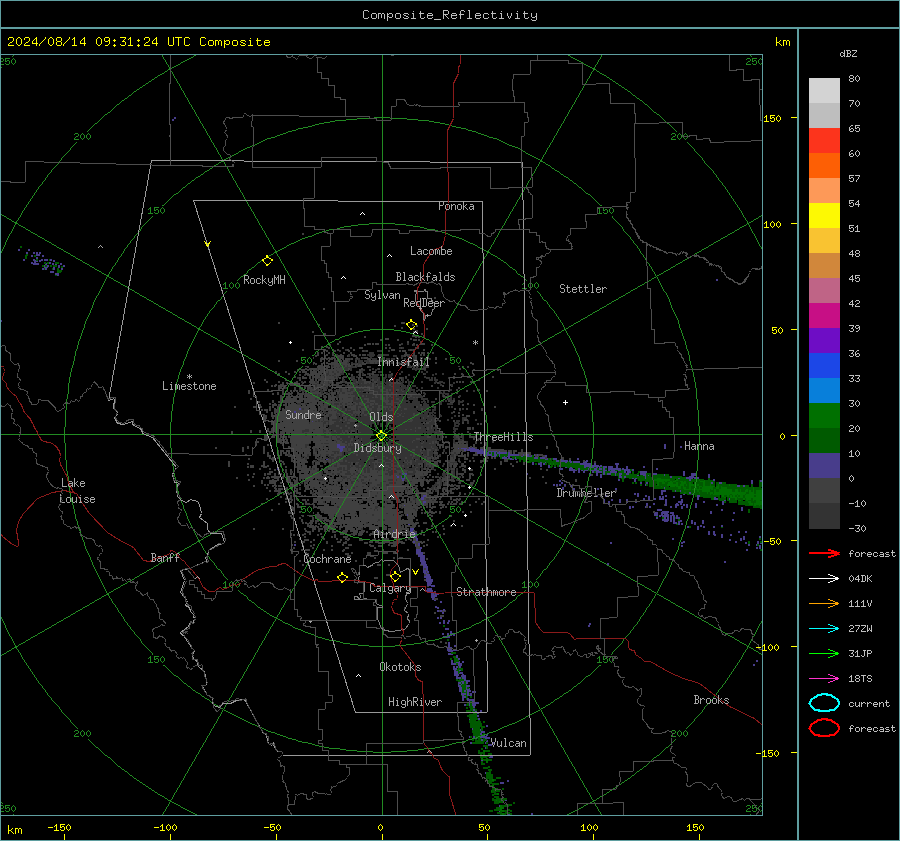Select the bright green swatch between 30 and 20
This screenshot has width=900, height=841.
(x=824, y=416)
